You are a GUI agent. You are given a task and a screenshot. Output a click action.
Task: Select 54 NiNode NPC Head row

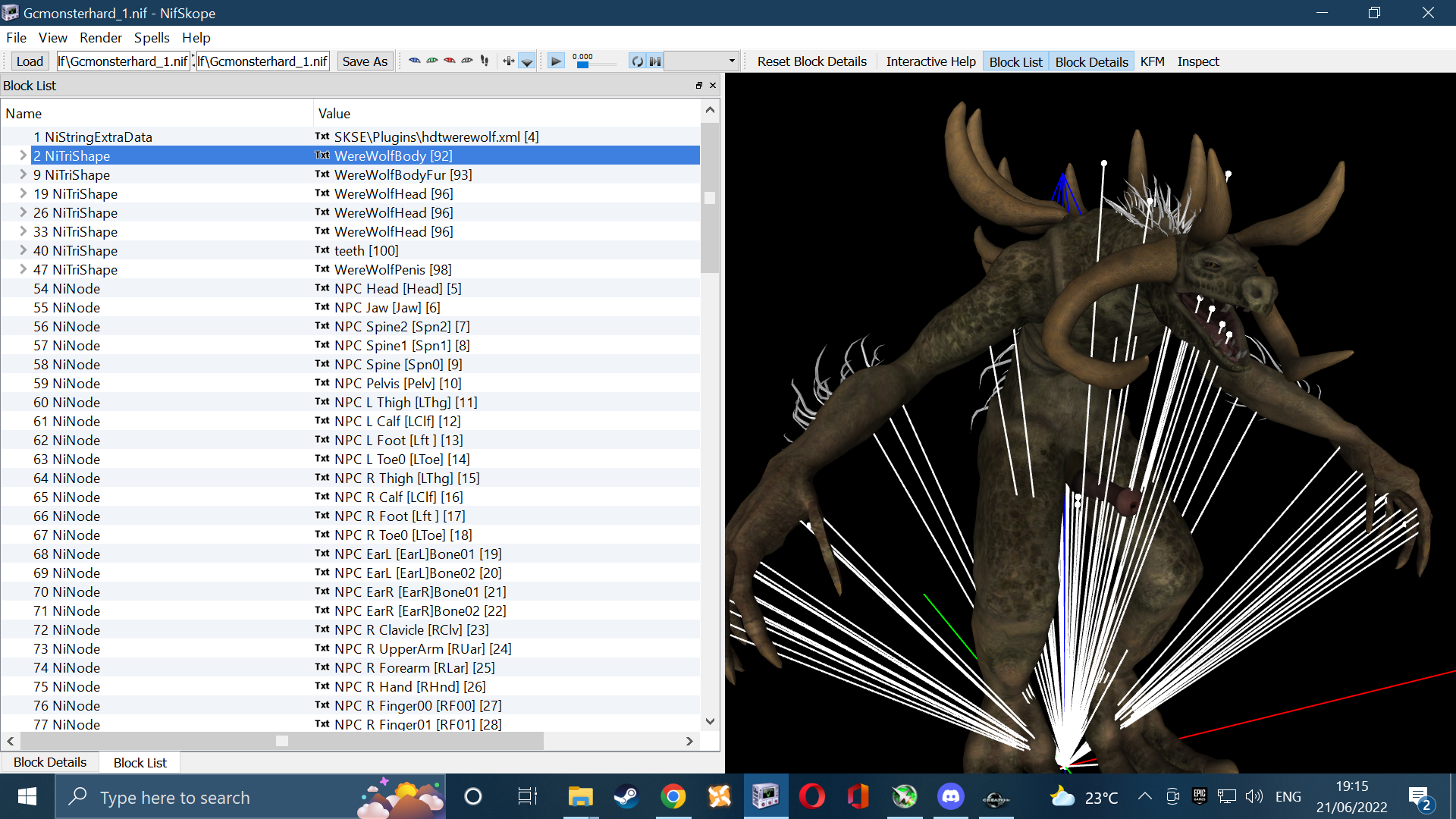[350, 288]
